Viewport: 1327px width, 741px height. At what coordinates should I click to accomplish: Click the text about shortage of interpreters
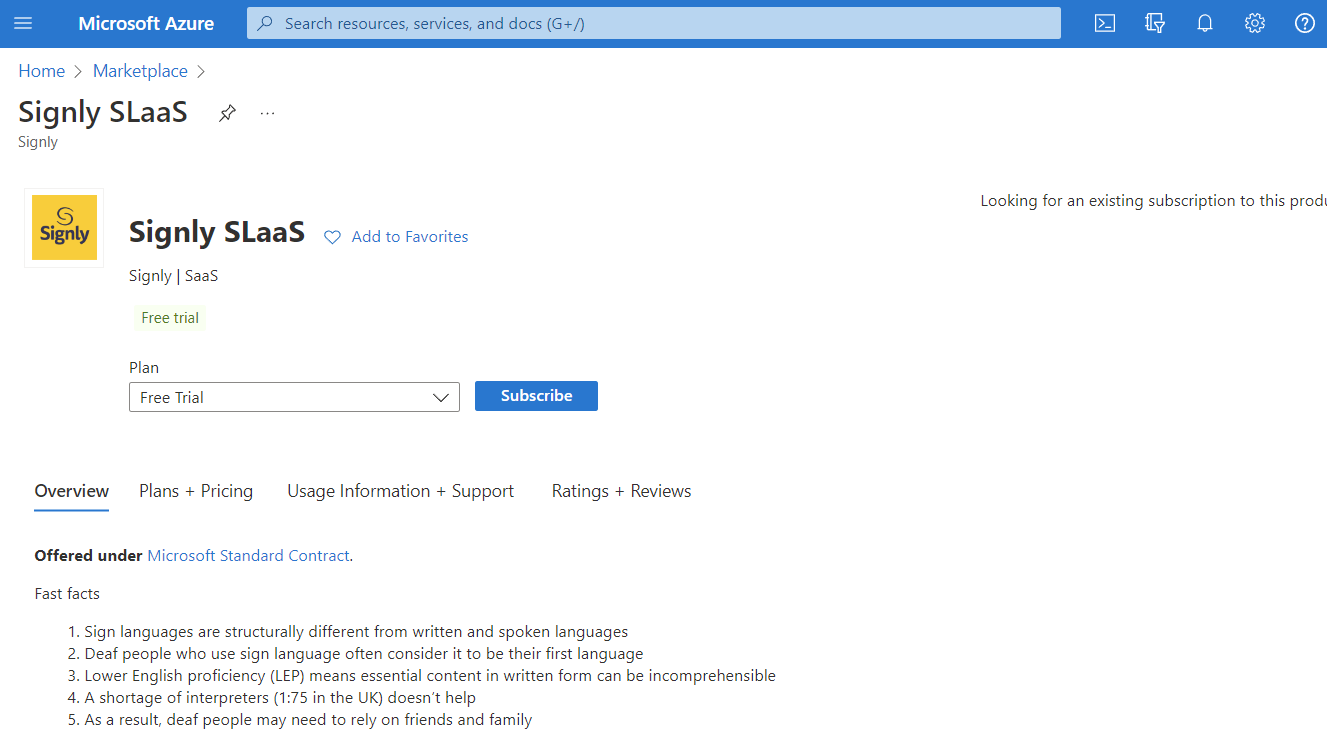(x=280, y=698)
